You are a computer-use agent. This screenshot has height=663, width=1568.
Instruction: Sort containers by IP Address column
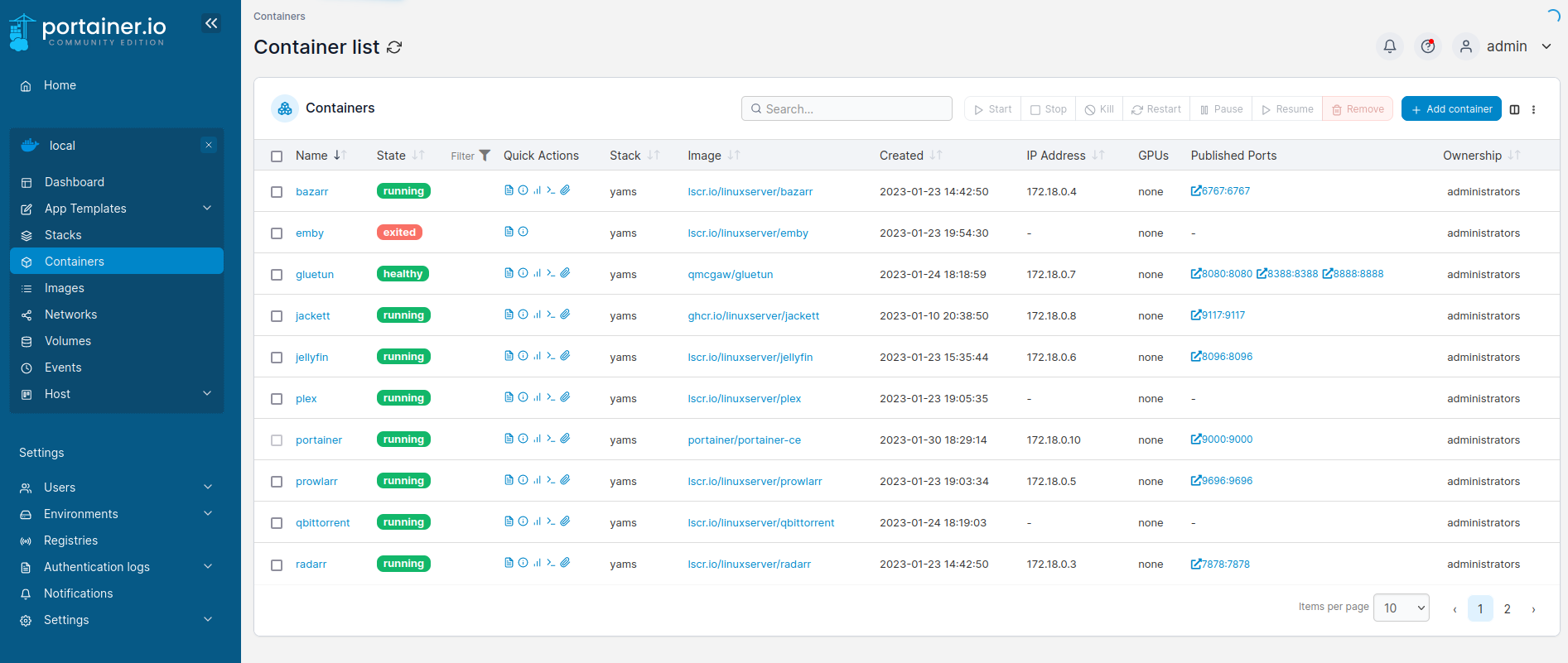1098,156
